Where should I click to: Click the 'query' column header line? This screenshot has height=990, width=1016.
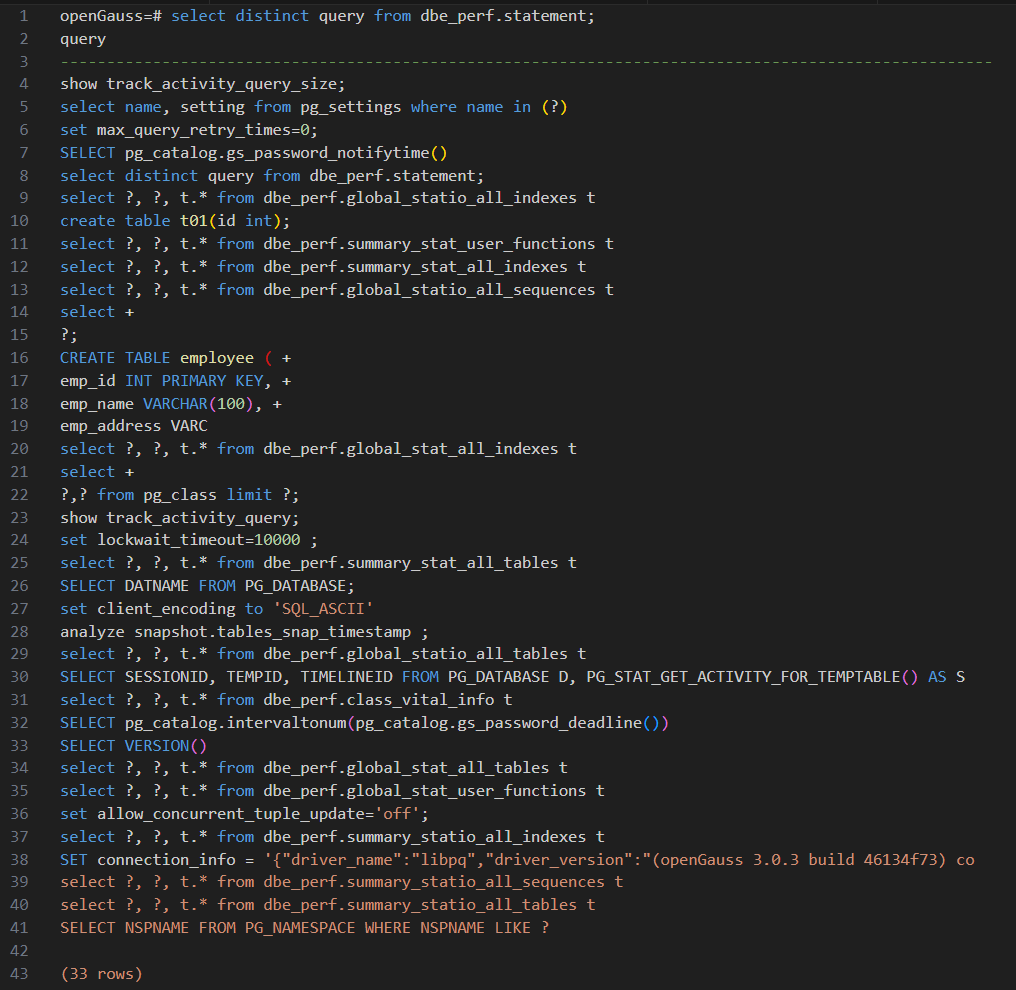[83, 39]
